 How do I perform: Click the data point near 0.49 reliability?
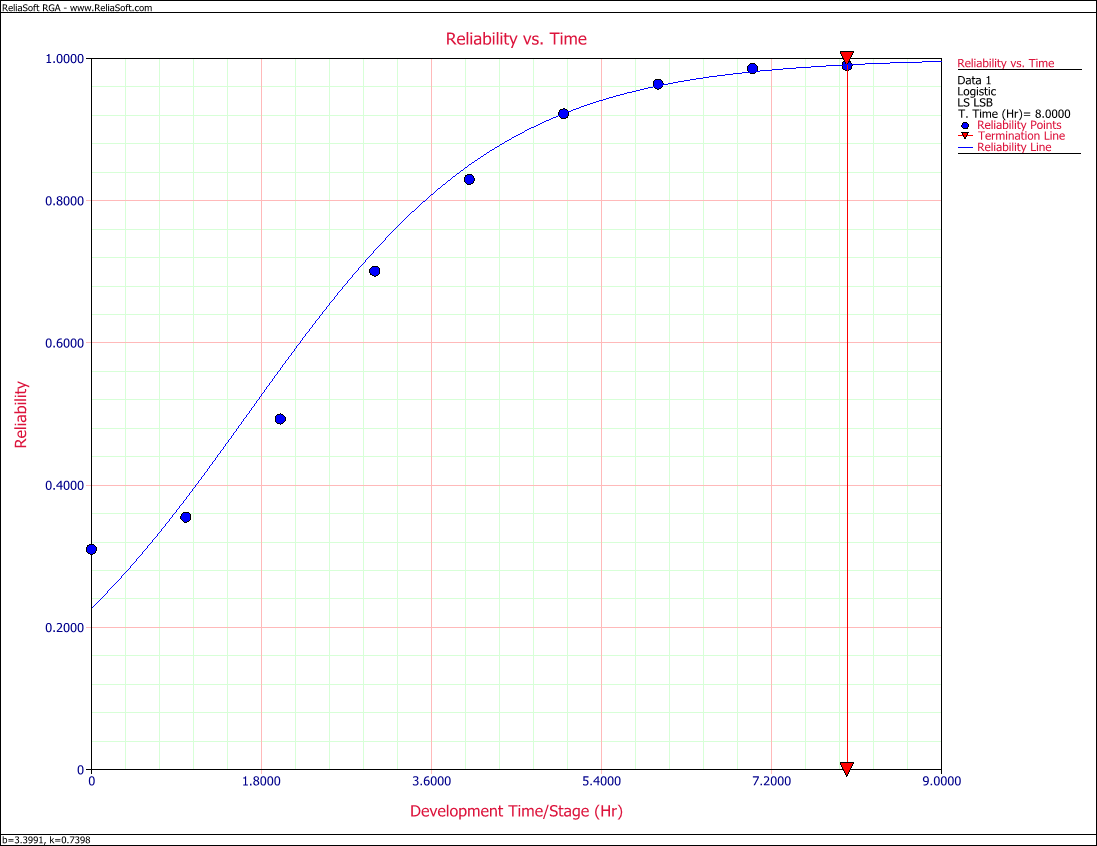[280, 419]
